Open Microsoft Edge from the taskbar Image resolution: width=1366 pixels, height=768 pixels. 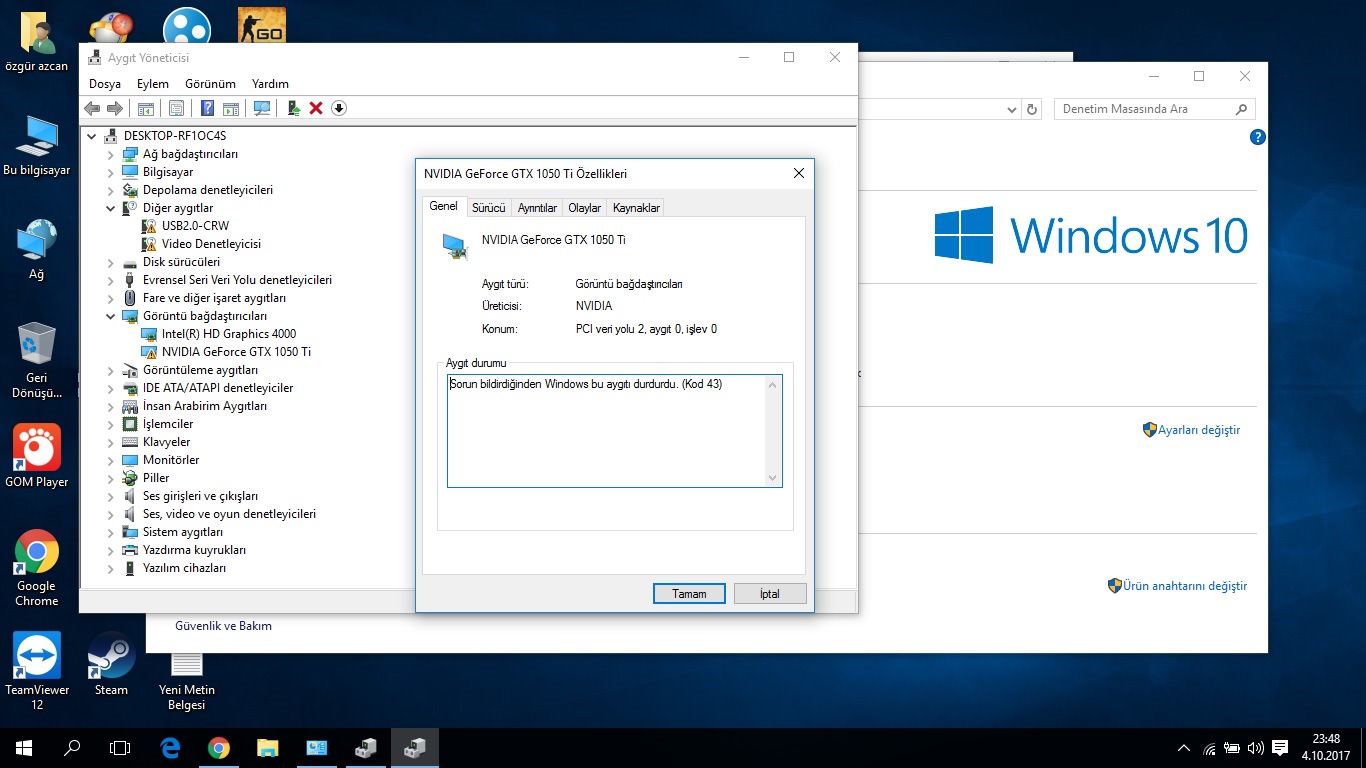pos(170,747)
